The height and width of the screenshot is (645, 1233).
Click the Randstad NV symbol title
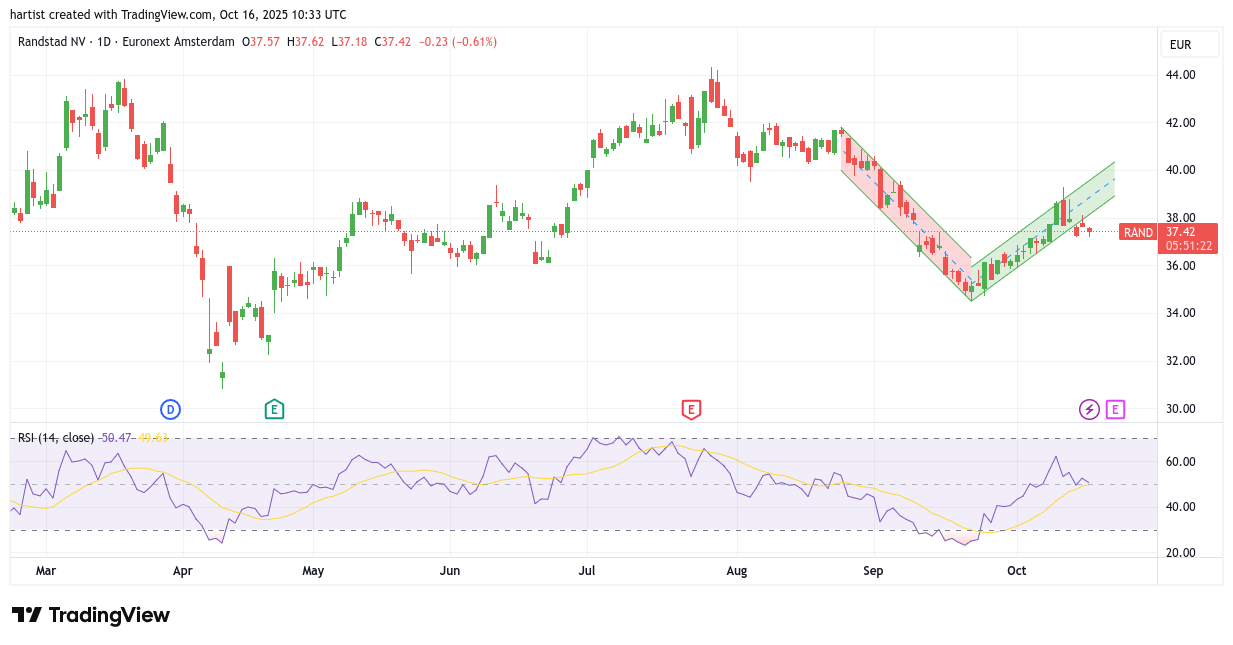(x=52, y=42)
